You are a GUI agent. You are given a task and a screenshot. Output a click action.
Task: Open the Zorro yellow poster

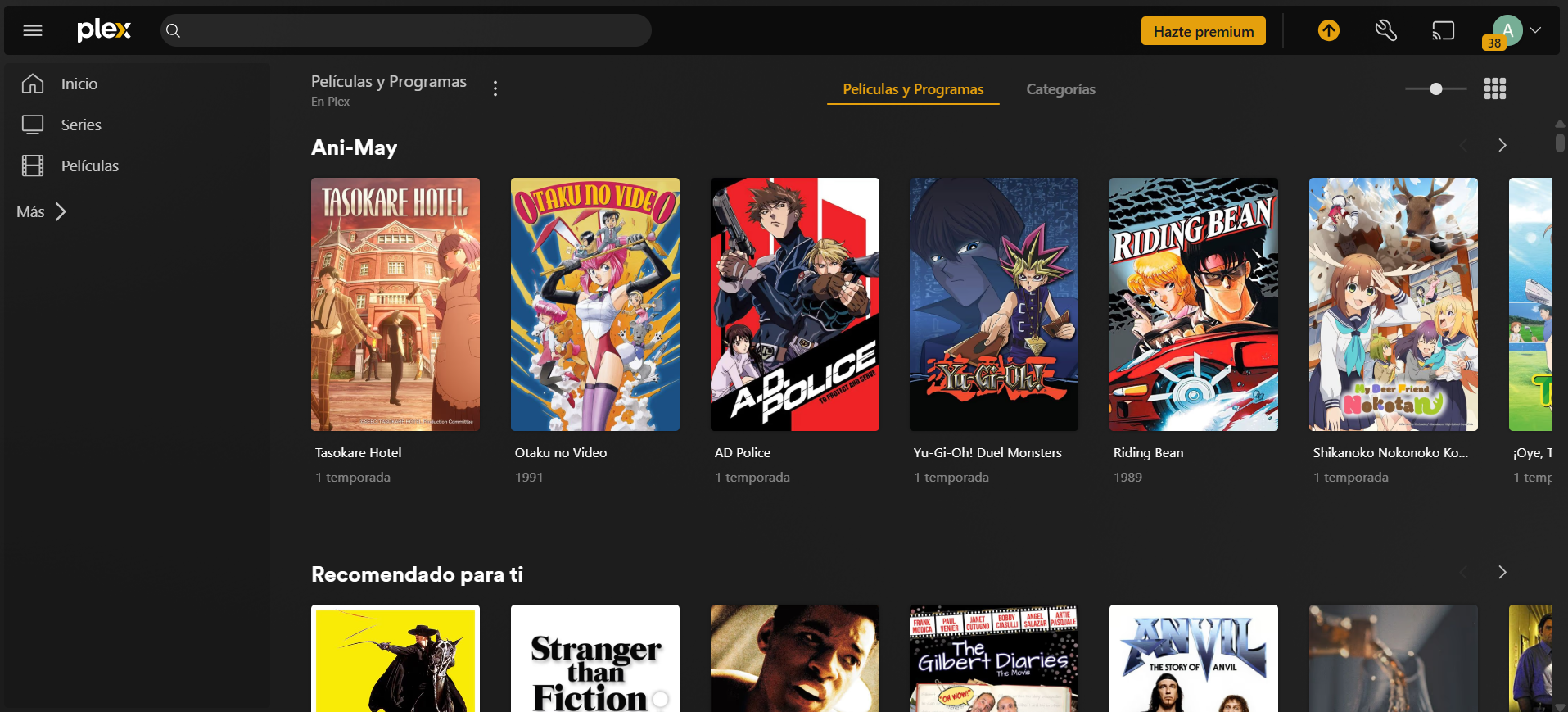pyautogui.click(x=395, y=659)
